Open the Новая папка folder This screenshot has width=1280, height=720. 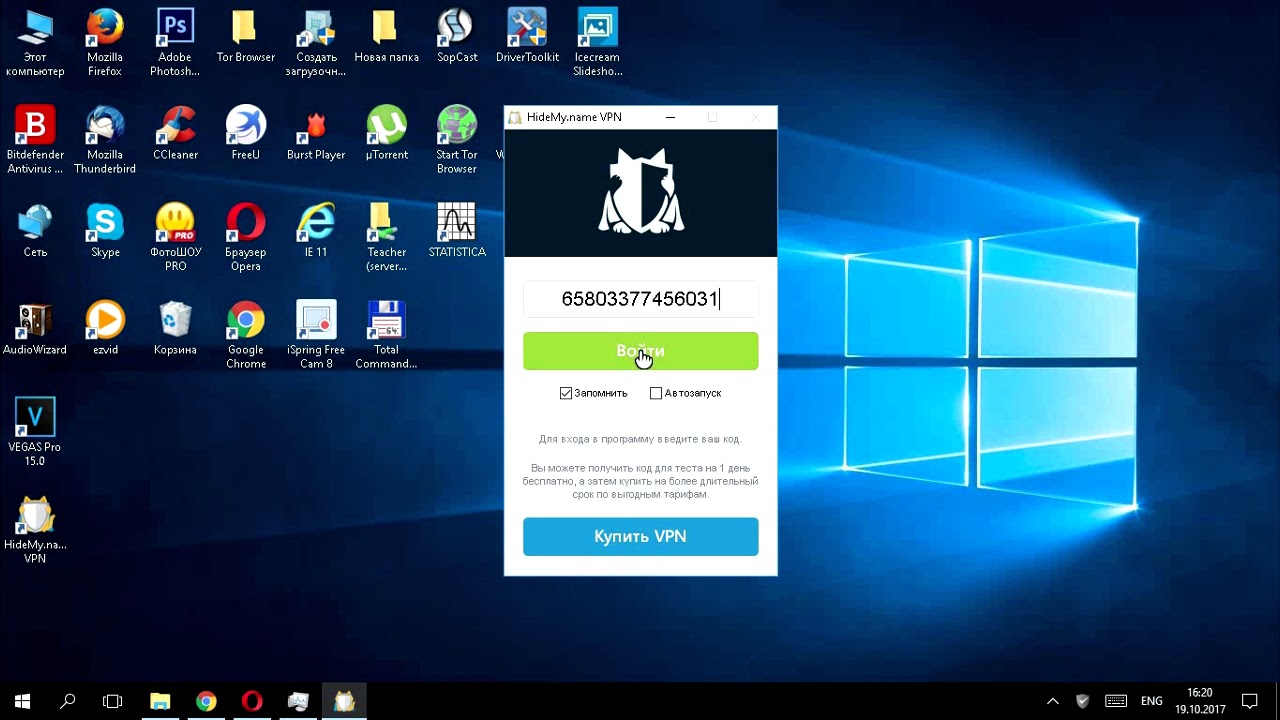(x=387, y=36)
